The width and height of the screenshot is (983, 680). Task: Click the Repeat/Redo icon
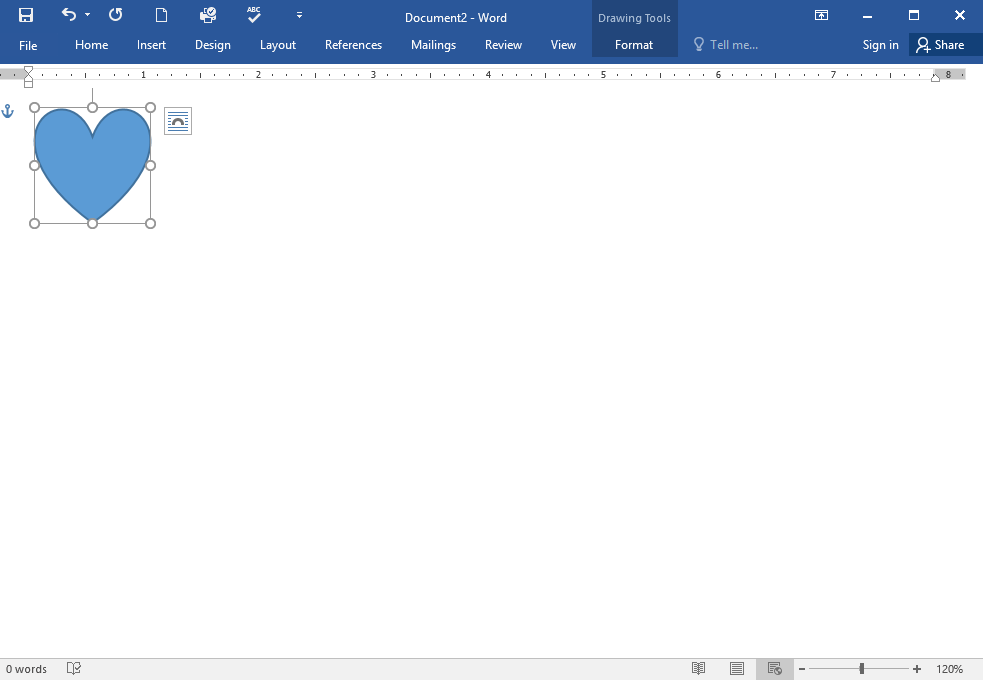[x=114, y=15]
